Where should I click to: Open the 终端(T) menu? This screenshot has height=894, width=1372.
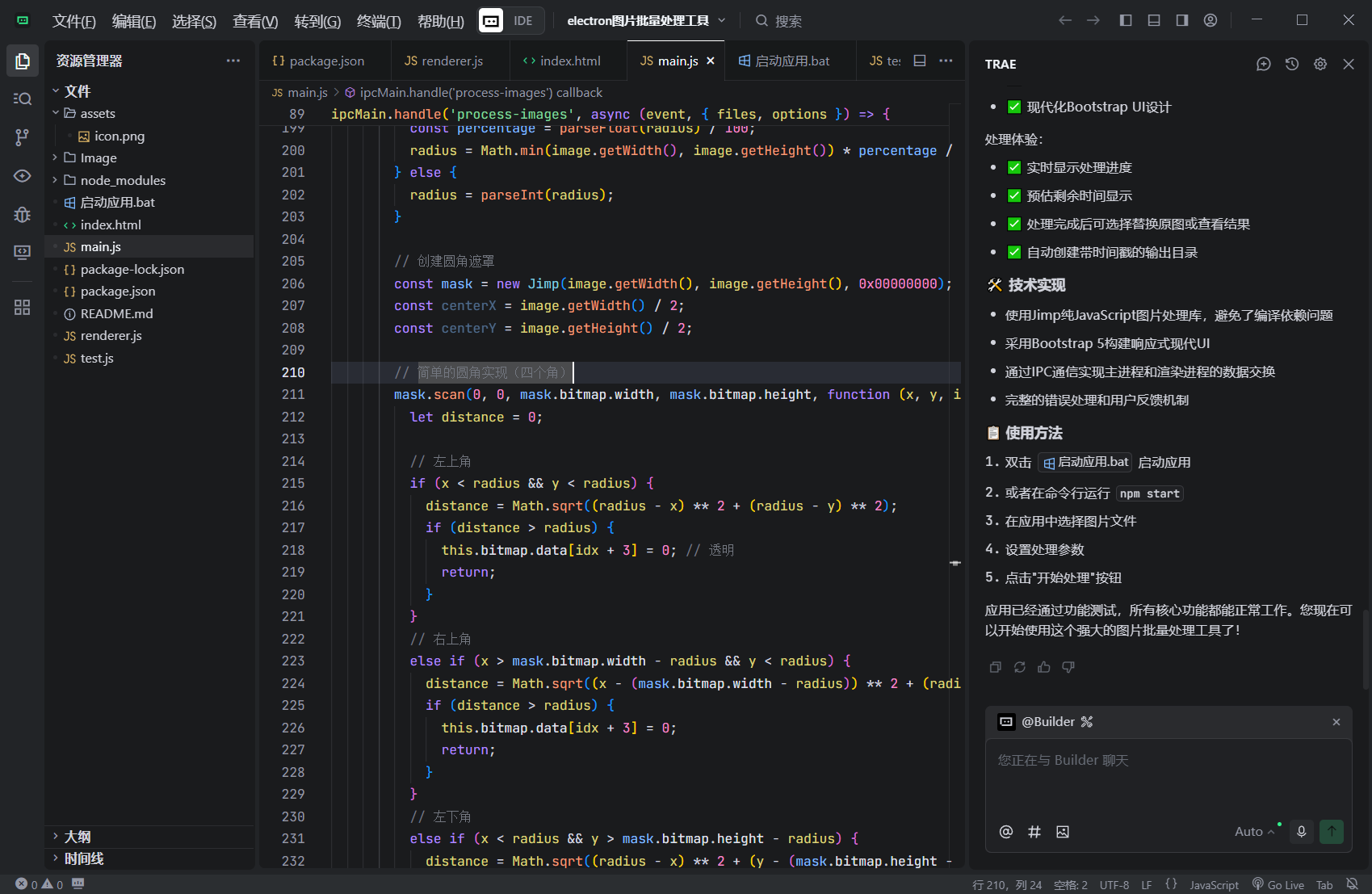click(379, 21)
